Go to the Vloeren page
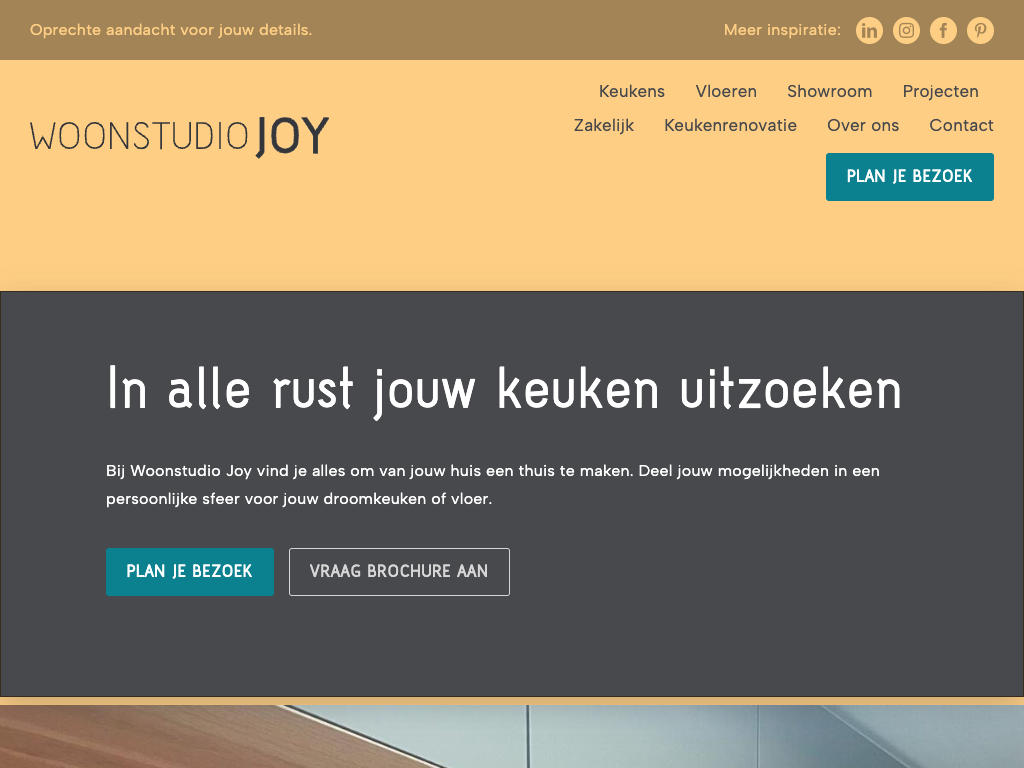 click(x=726, y=91)
